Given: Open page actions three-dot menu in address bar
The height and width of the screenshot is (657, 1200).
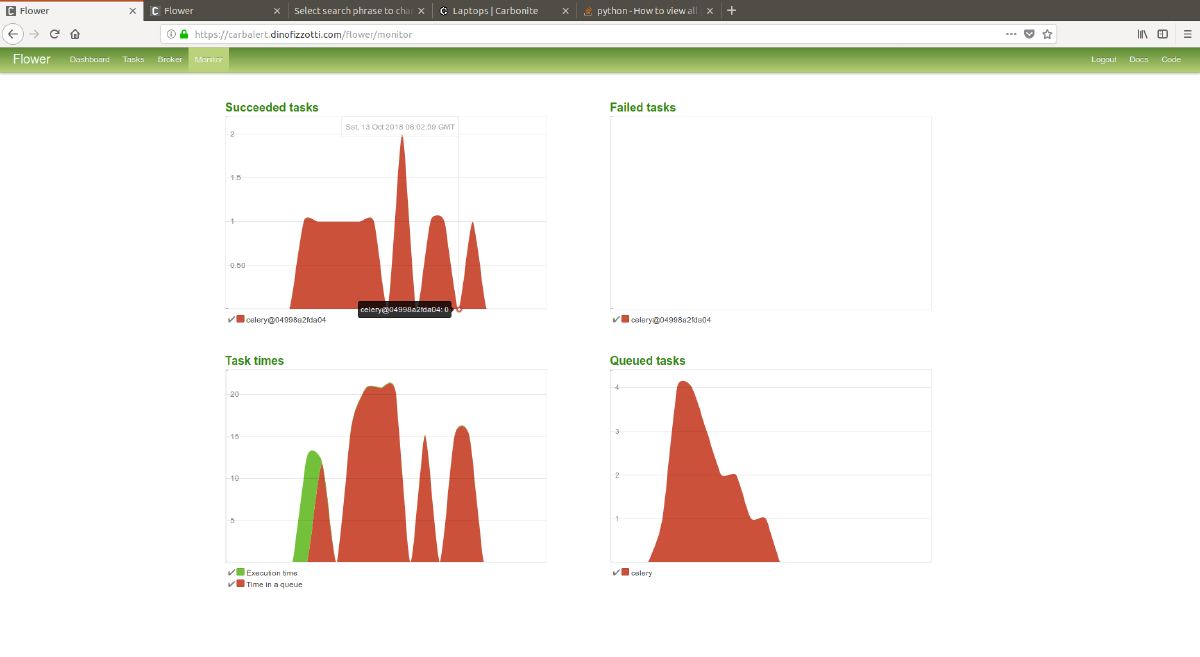Looking at the screenshot, I should [x=1011, y=33].
